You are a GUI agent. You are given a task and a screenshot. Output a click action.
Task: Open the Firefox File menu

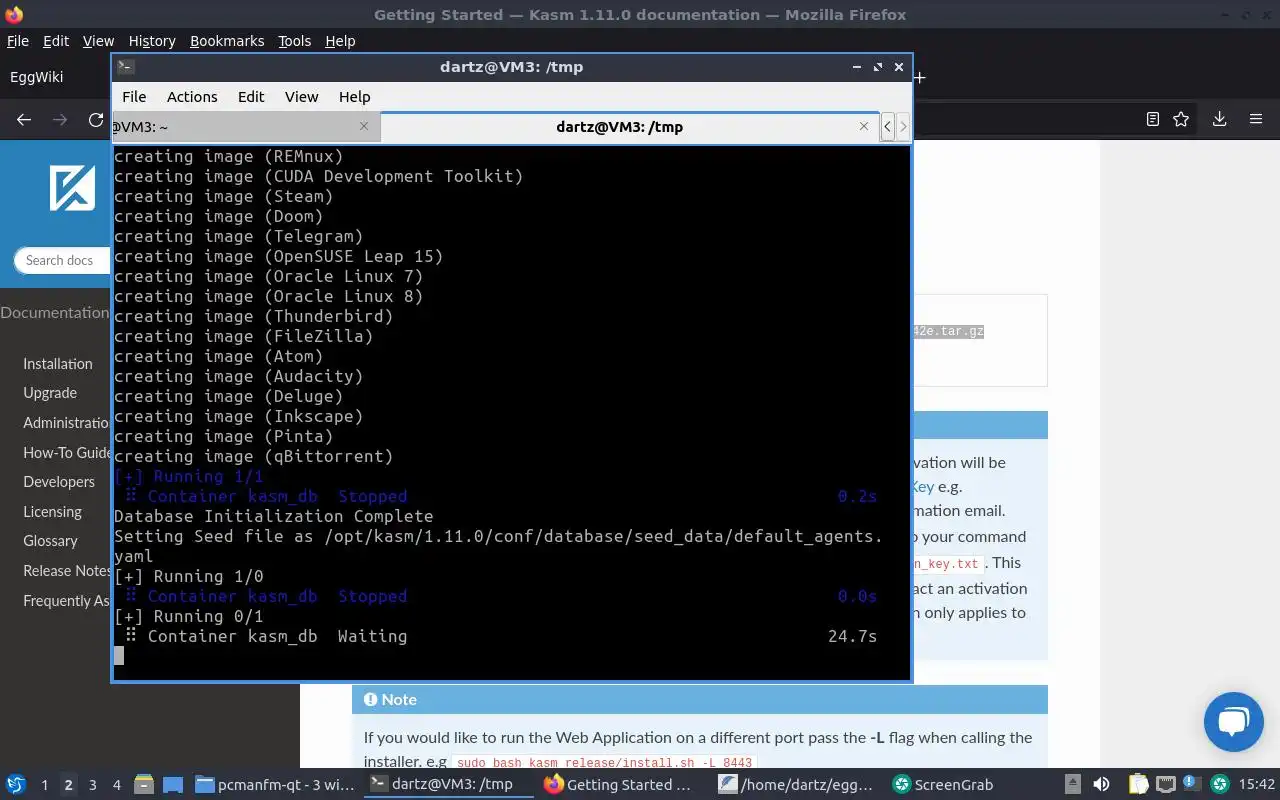point(17,41)
